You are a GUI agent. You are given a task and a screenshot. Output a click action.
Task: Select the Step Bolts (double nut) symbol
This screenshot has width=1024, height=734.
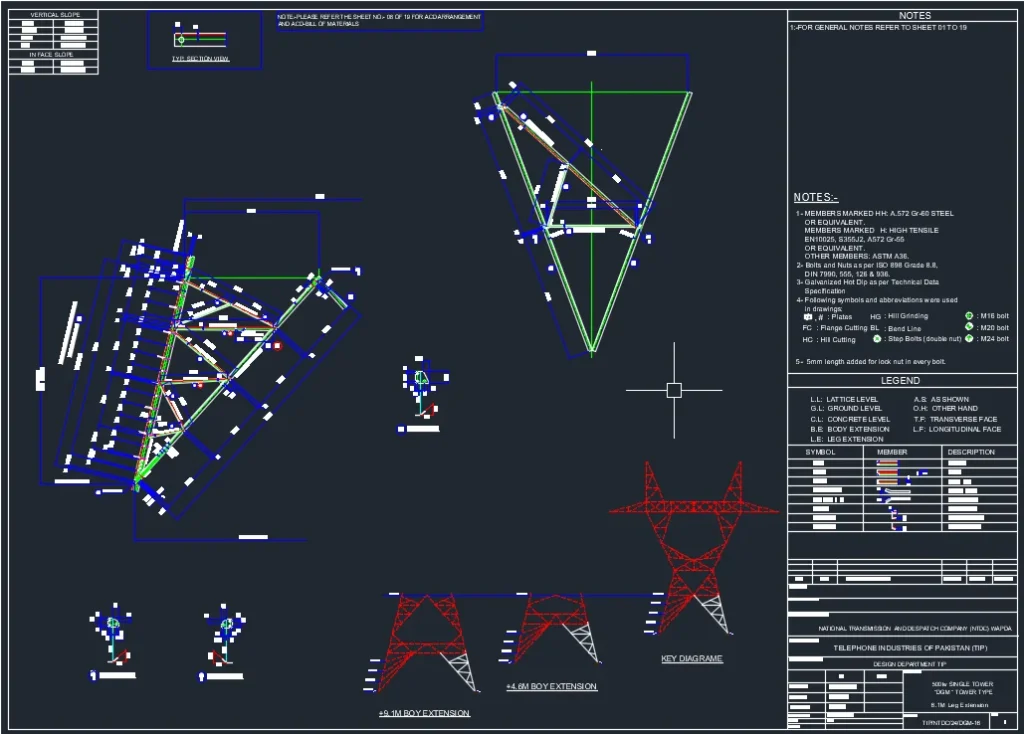pyautogui.click(x=877, y=339)
